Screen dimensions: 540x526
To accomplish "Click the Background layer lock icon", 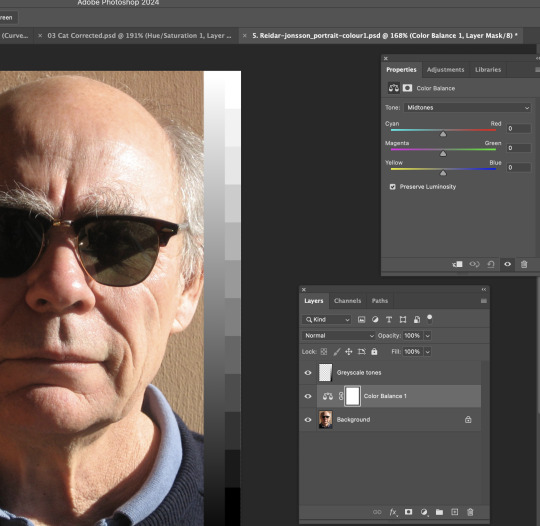I will (x=468, y=420).
